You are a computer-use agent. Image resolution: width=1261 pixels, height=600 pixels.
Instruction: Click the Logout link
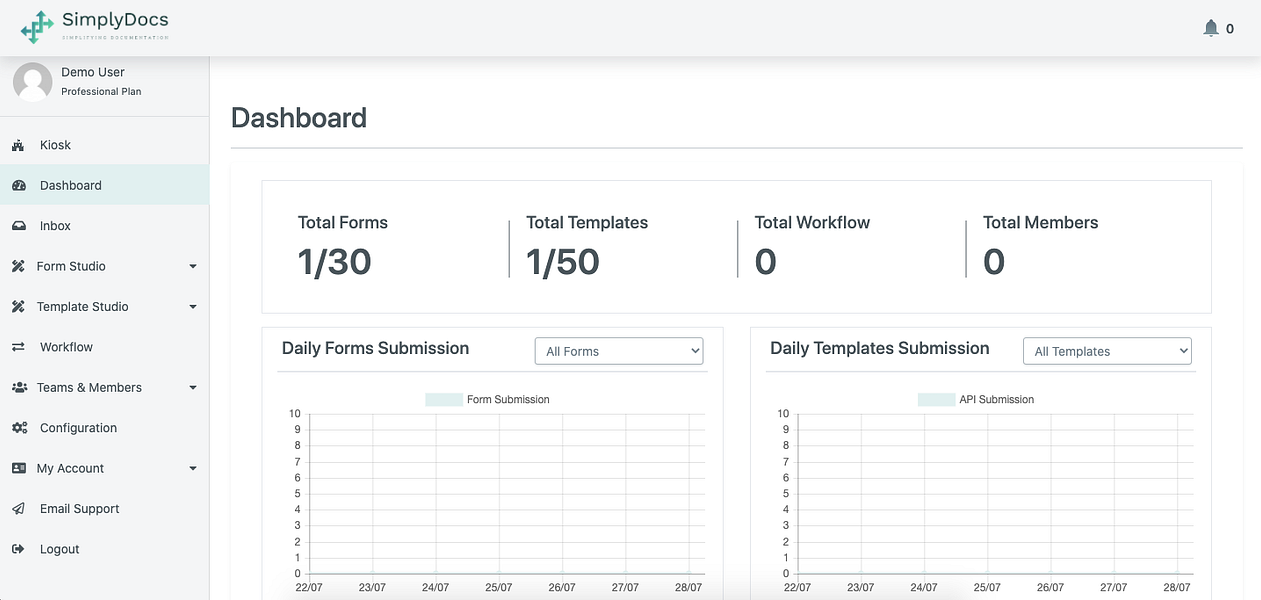coord(105,549)
